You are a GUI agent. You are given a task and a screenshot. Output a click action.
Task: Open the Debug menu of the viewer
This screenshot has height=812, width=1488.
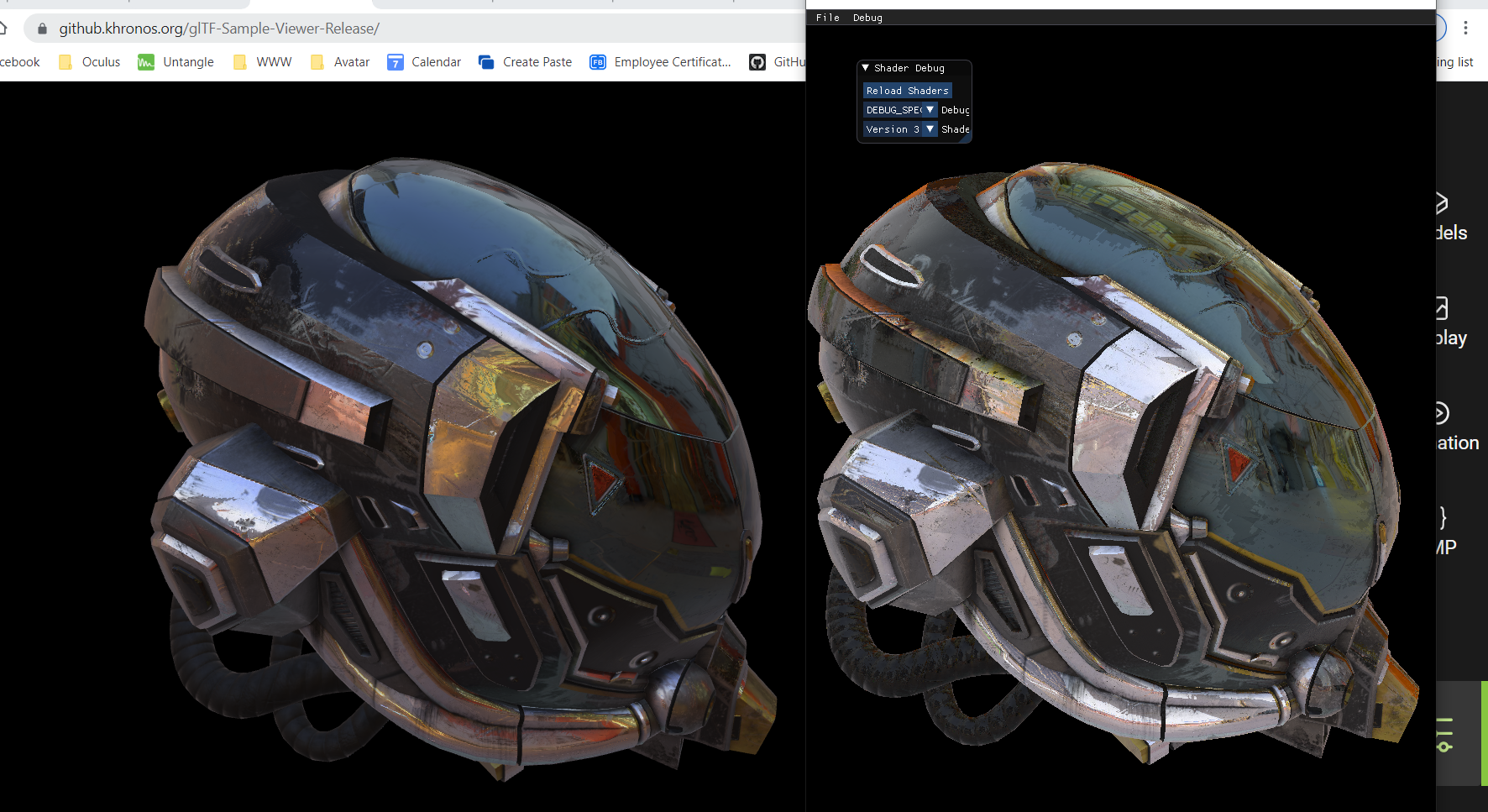(867, 17)
